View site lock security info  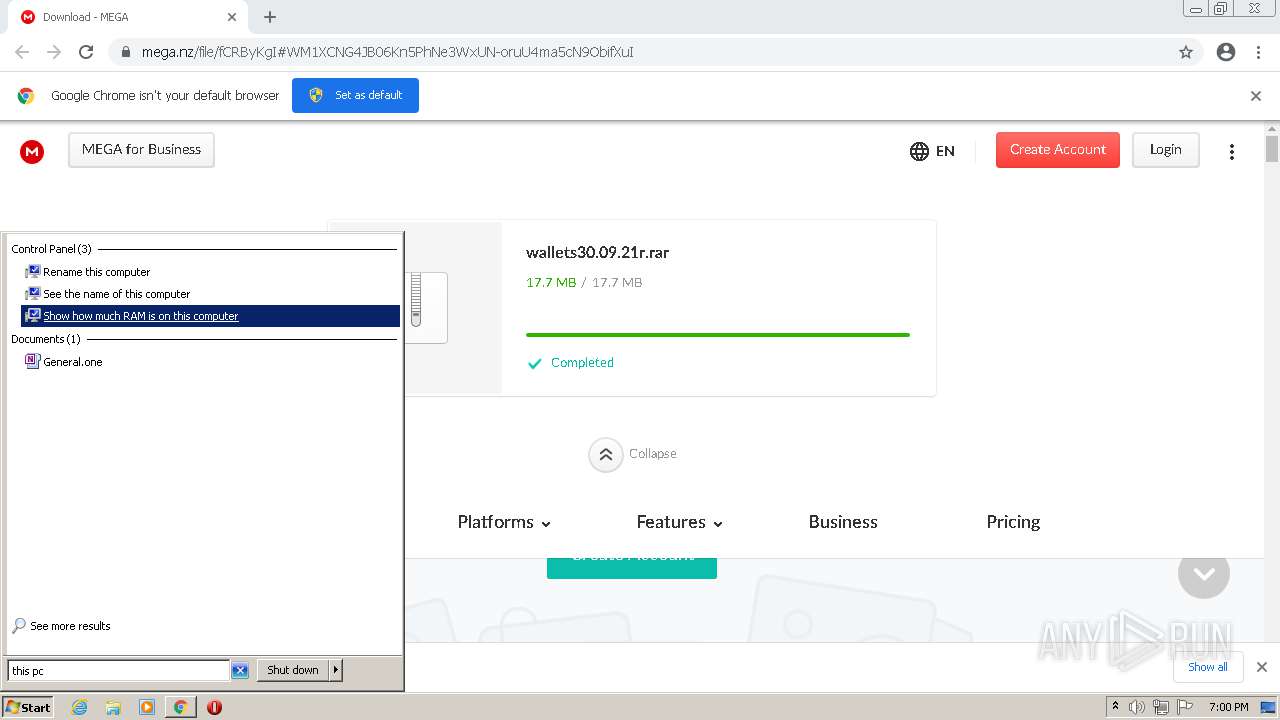click(x=126, y=52)
